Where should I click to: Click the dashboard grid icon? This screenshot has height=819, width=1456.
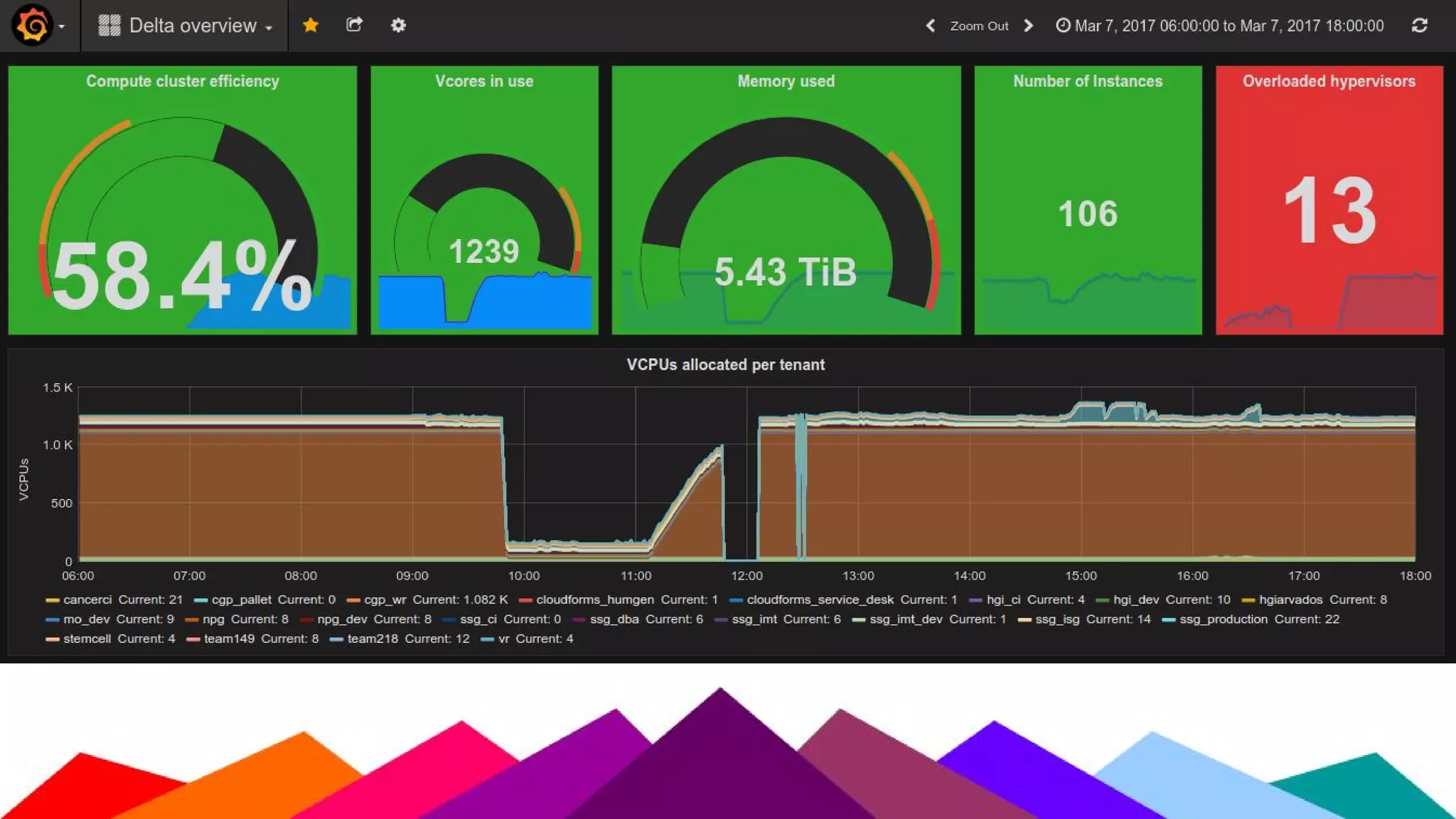tap(109, 26)
